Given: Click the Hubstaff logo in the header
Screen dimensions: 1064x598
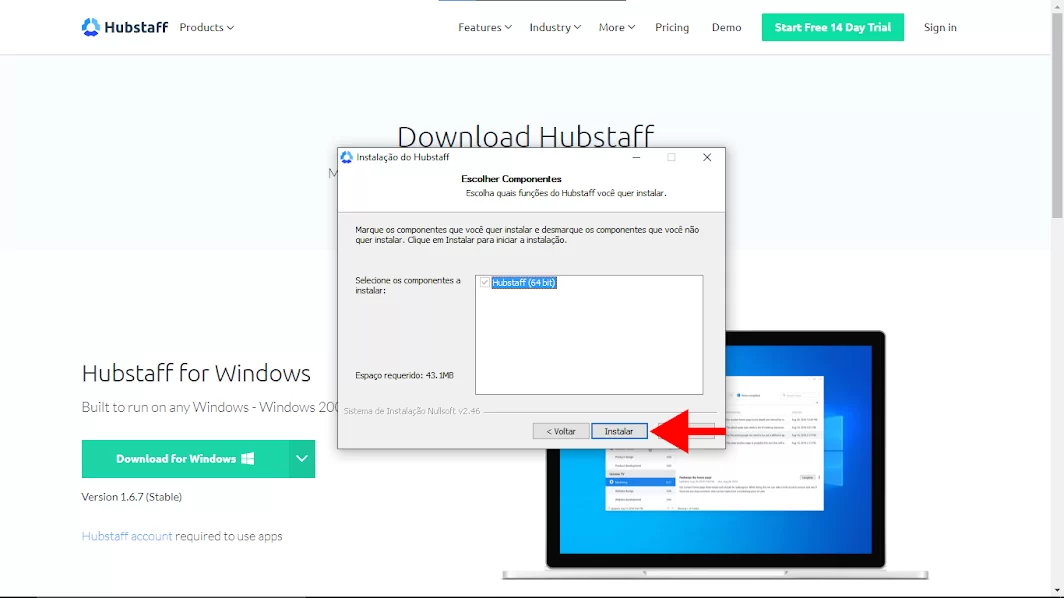Looking at the screenshot, I should point(125,27).
